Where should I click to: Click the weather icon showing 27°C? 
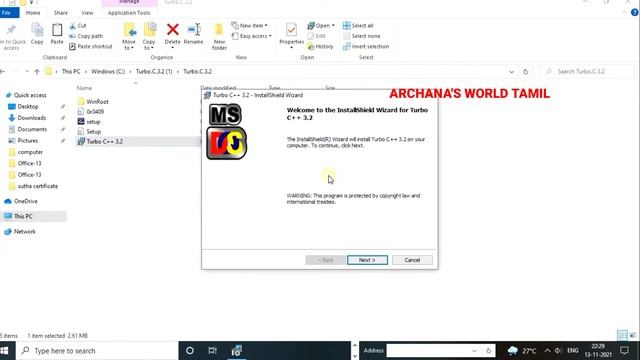[513, 351]
